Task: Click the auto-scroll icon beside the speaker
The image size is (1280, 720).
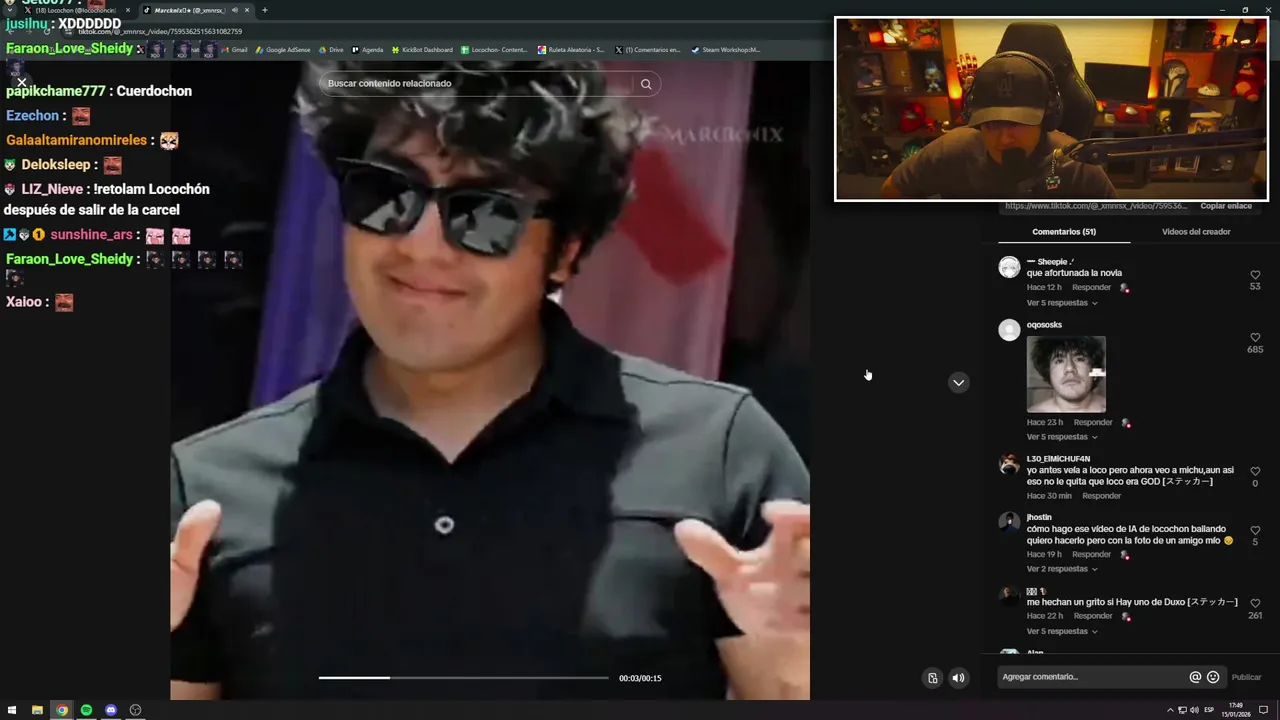Action: click(x=932, y=678)
